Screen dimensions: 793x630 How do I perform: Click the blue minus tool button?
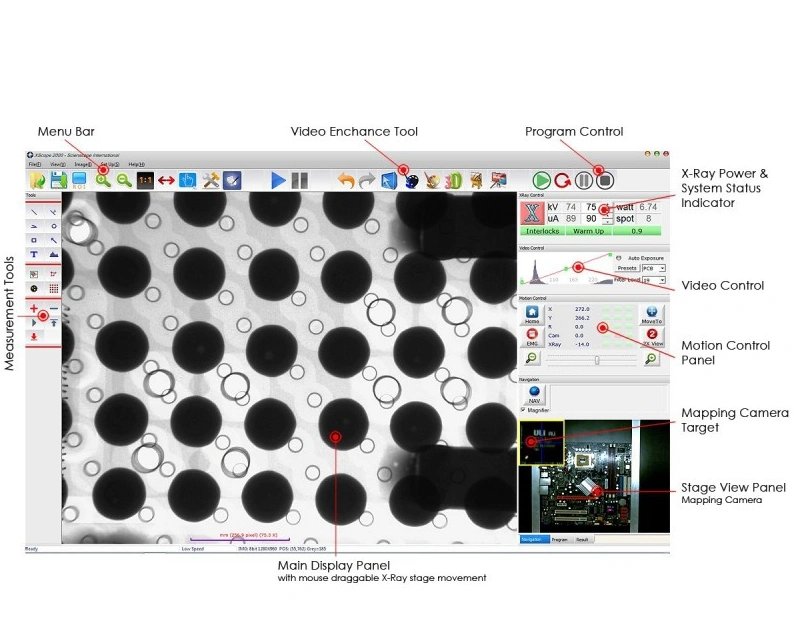[54, 308]
